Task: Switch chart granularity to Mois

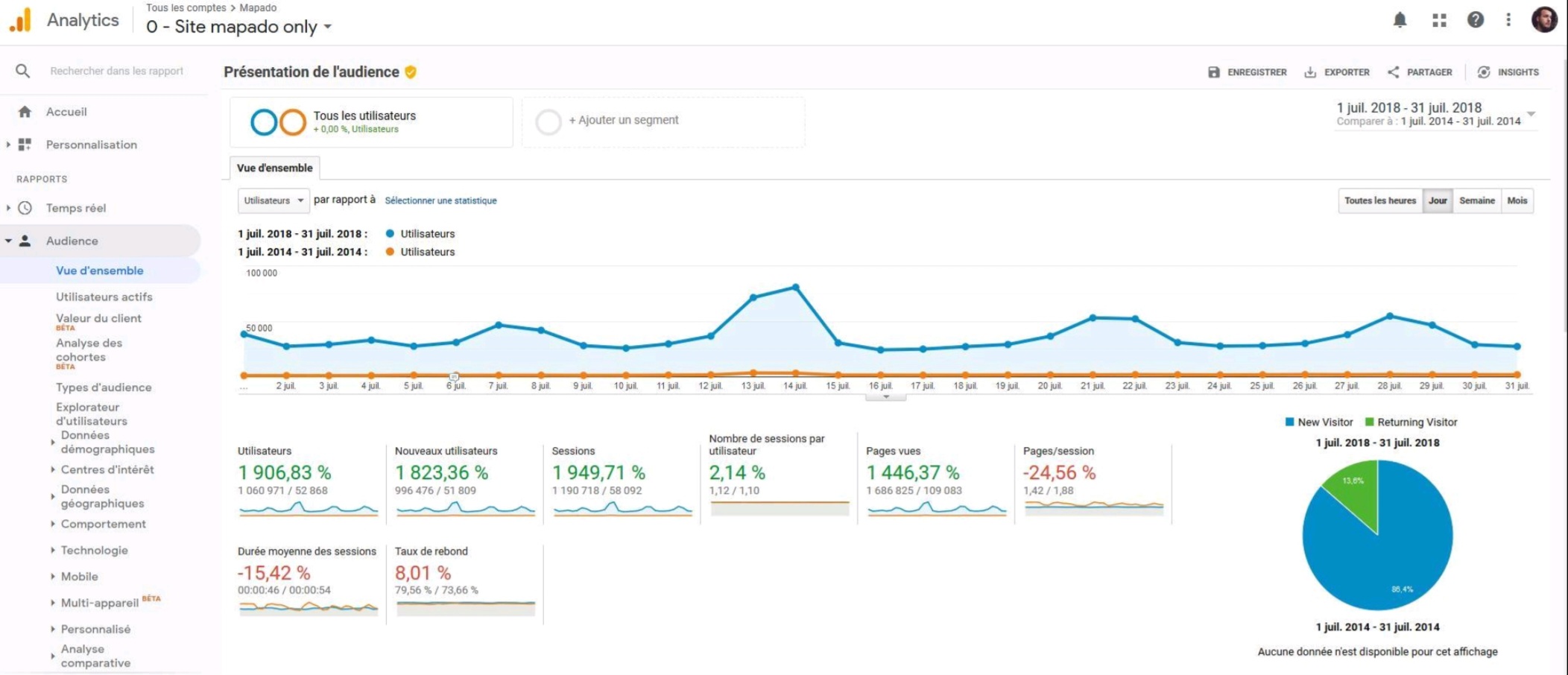Action: [1517, 200]
